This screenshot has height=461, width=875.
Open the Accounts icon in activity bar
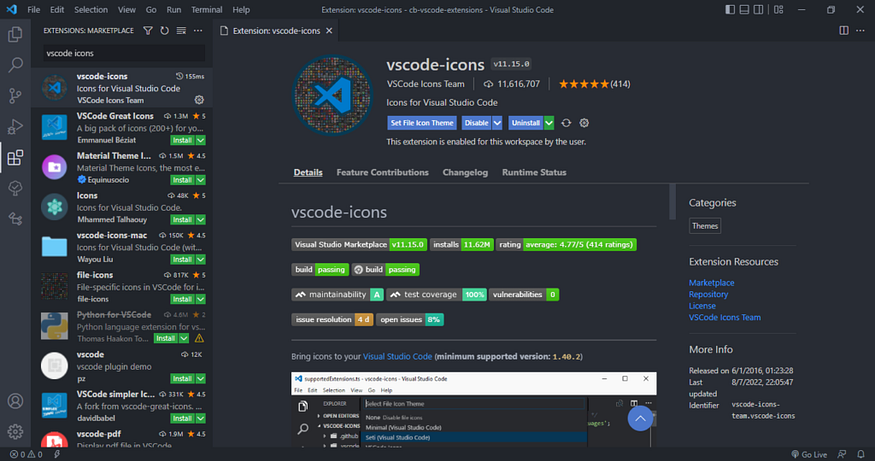(15, 401)
